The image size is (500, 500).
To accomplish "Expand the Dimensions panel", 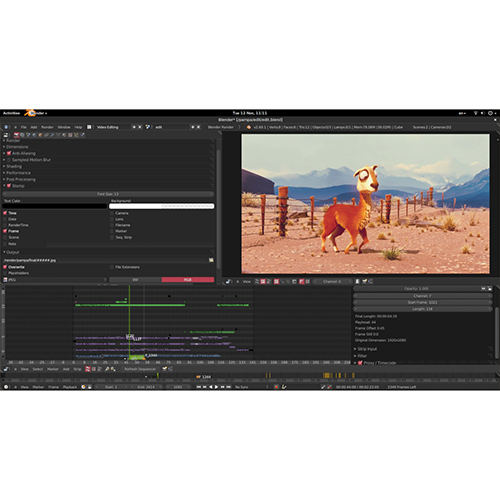I will [x=17, y=147].
